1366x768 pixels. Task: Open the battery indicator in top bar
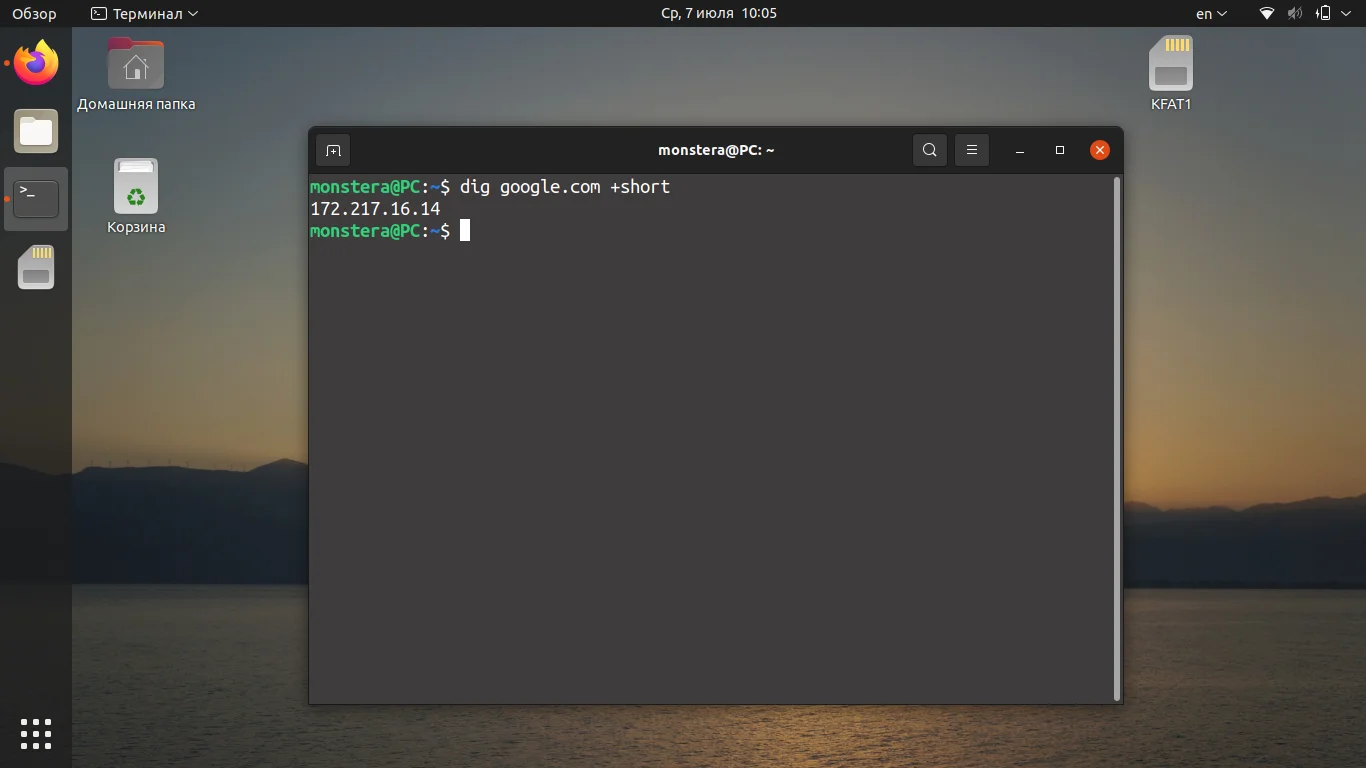tap(1324, 14)
